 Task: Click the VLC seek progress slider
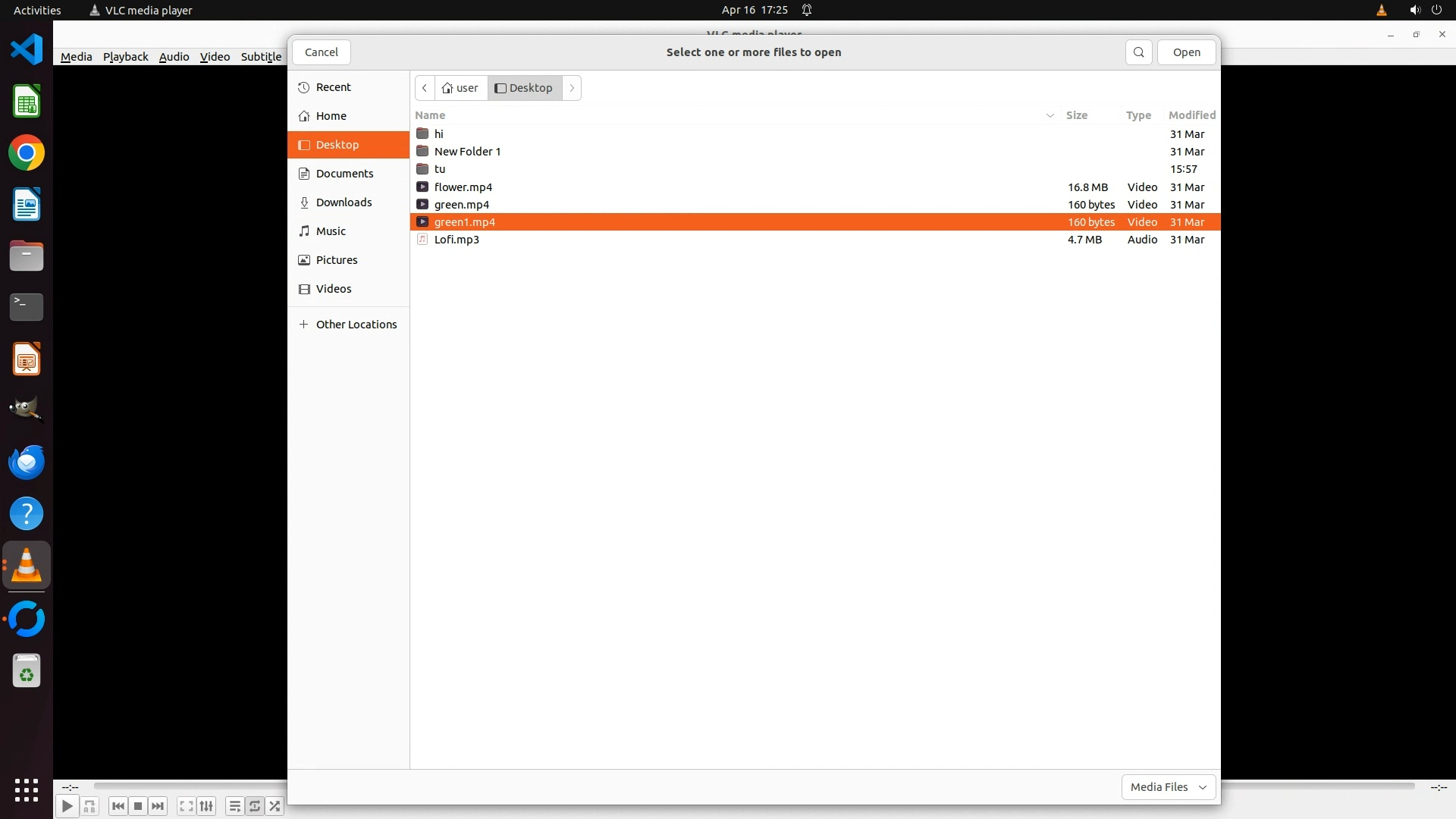tap(190, 786)
